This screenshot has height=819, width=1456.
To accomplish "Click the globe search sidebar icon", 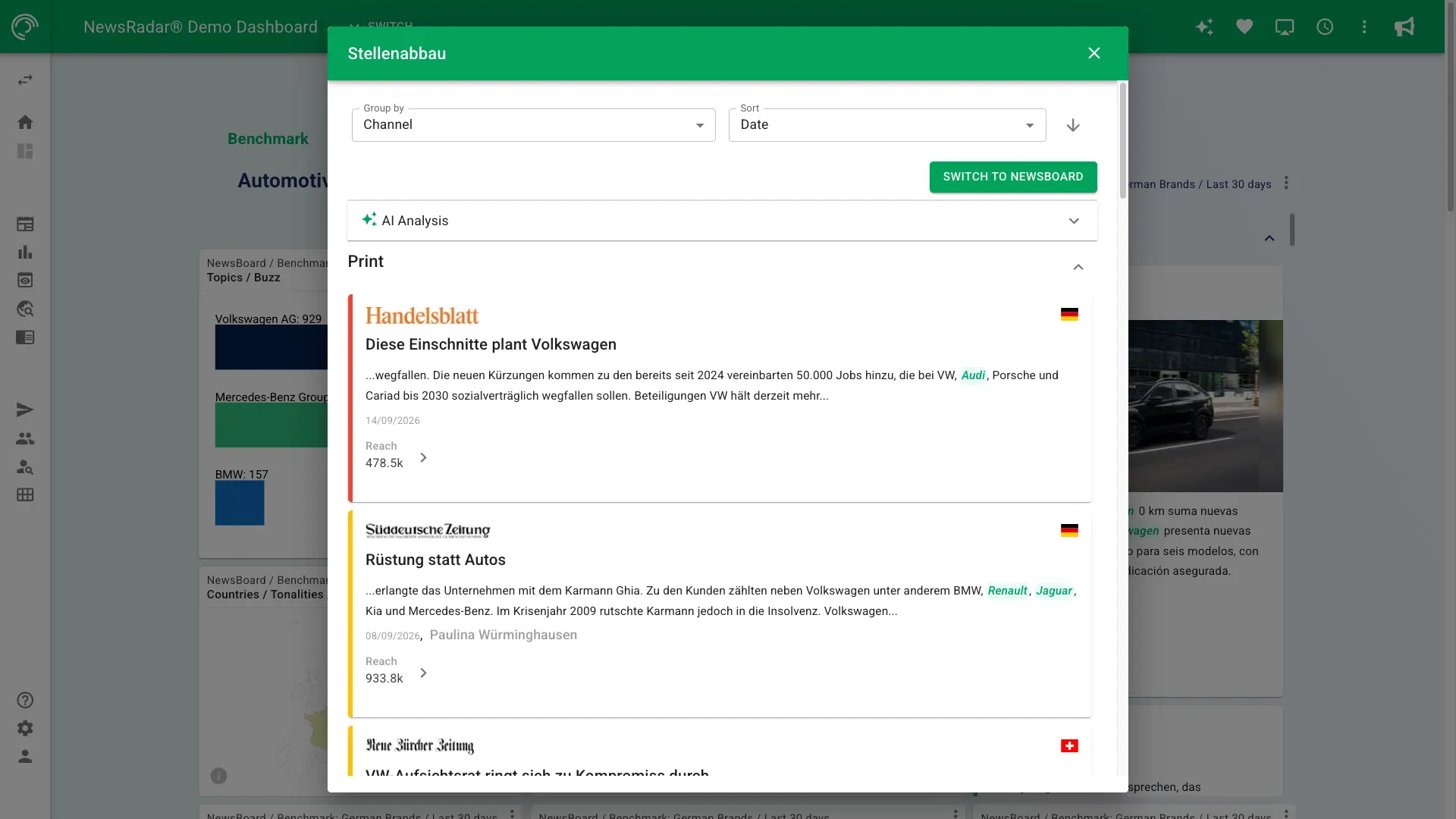I will pyautogui.click(x=25, y=309).
